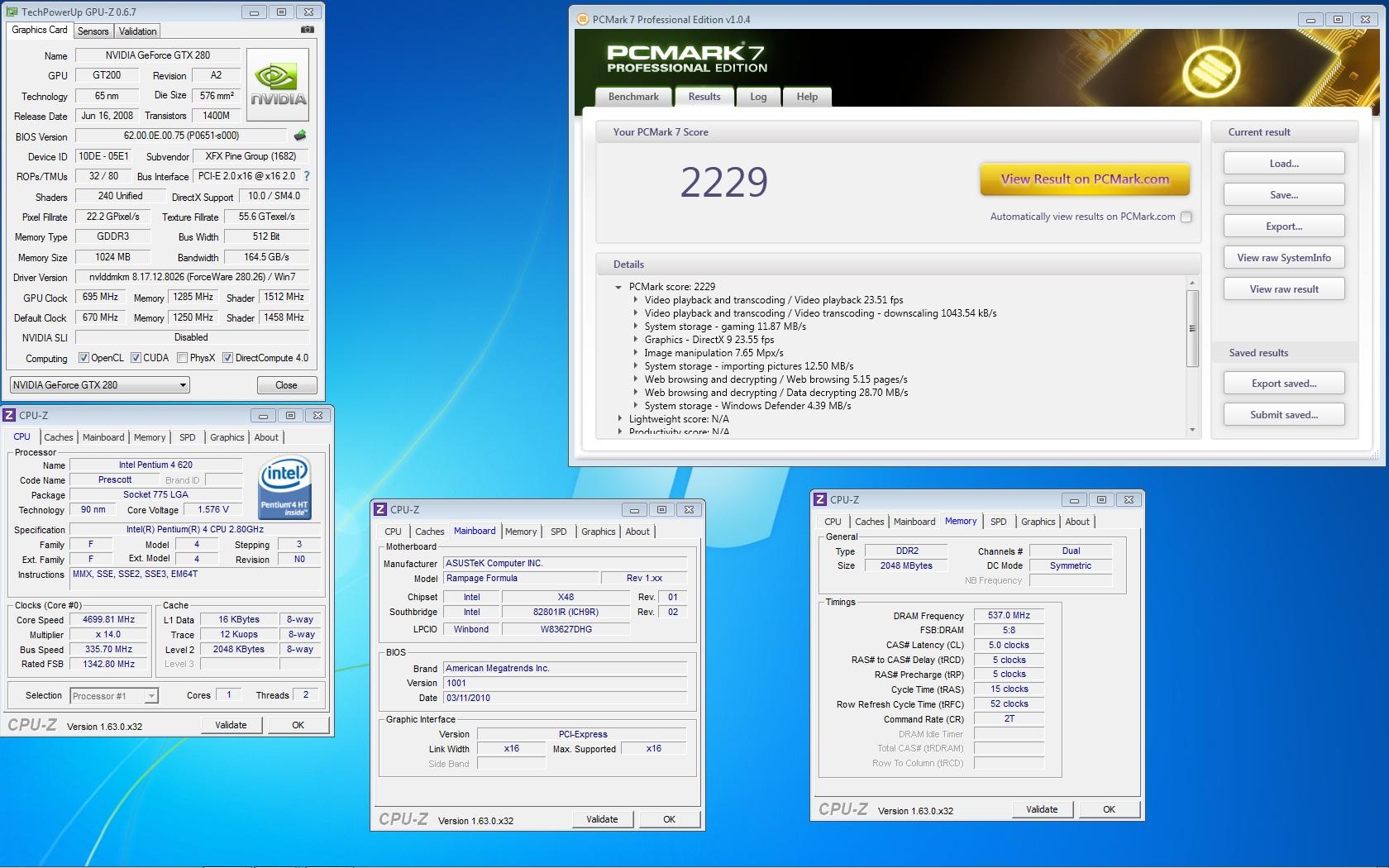Screen dimensions: 1389x868
Task: Click the Rampage Formula model field
Action: coord(520,578)
